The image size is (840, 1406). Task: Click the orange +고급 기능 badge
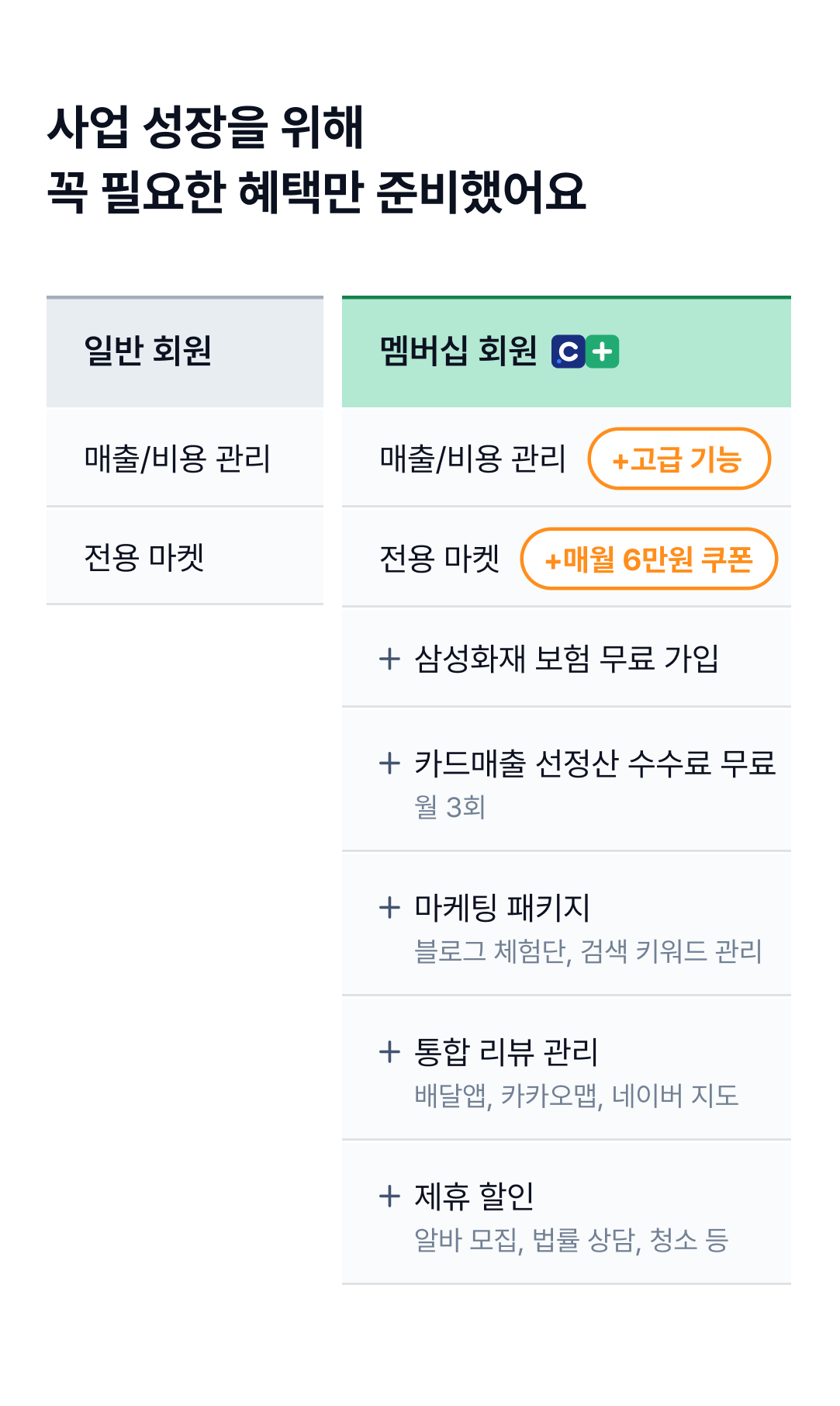[x=679, y=459]
